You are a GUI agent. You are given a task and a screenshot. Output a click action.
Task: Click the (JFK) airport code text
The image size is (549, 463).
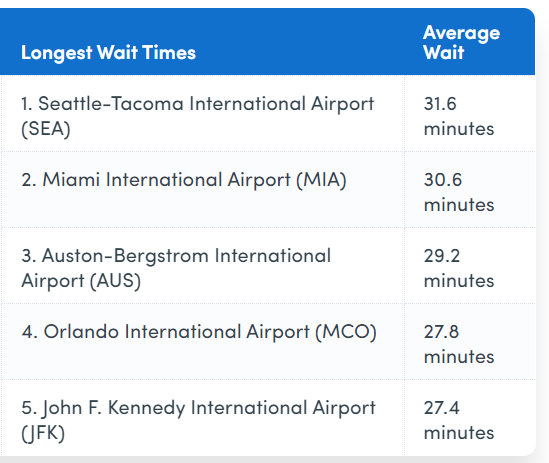click(43, 433)
